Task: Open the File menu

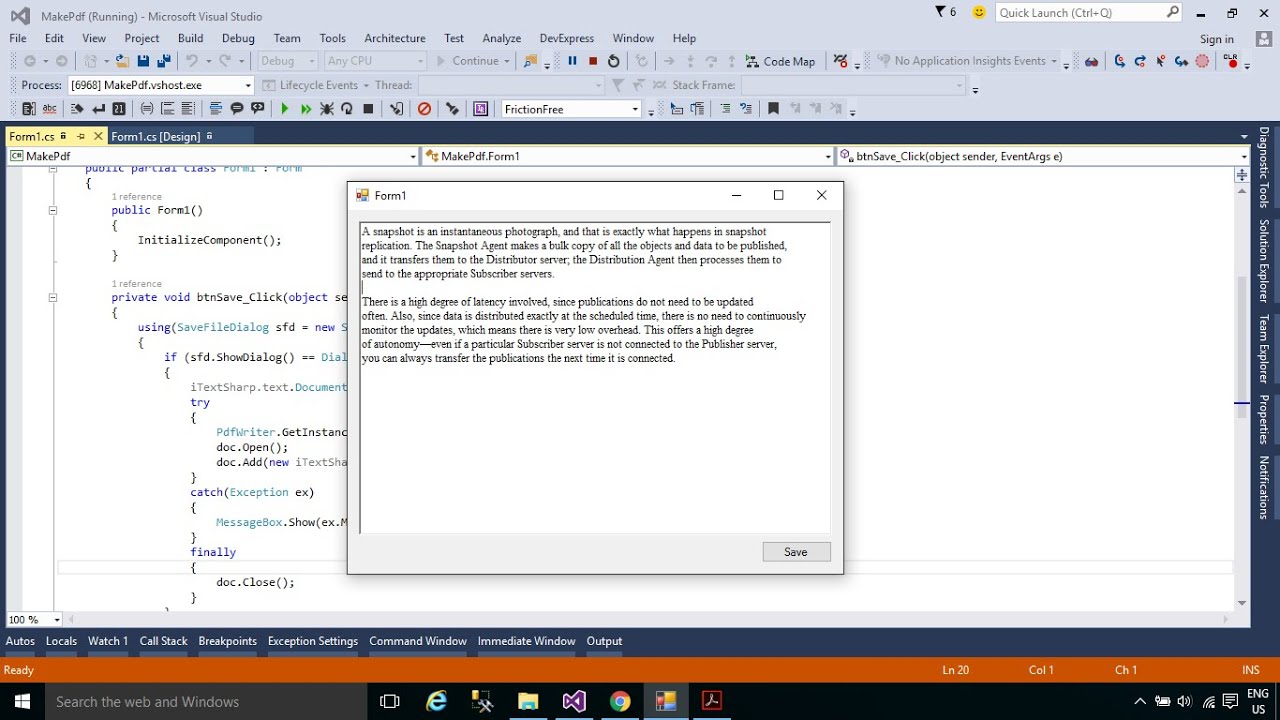Action: pyautogui.click(x=18, y=38)
